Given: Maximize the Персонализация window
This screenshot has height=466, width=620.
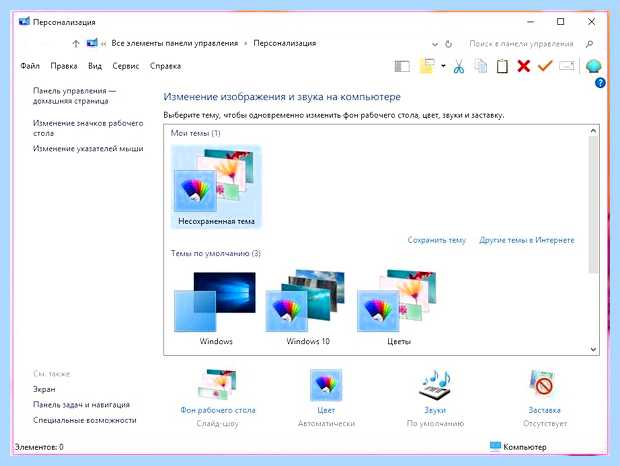Looking at the screenshot, I should pos(560,21).
